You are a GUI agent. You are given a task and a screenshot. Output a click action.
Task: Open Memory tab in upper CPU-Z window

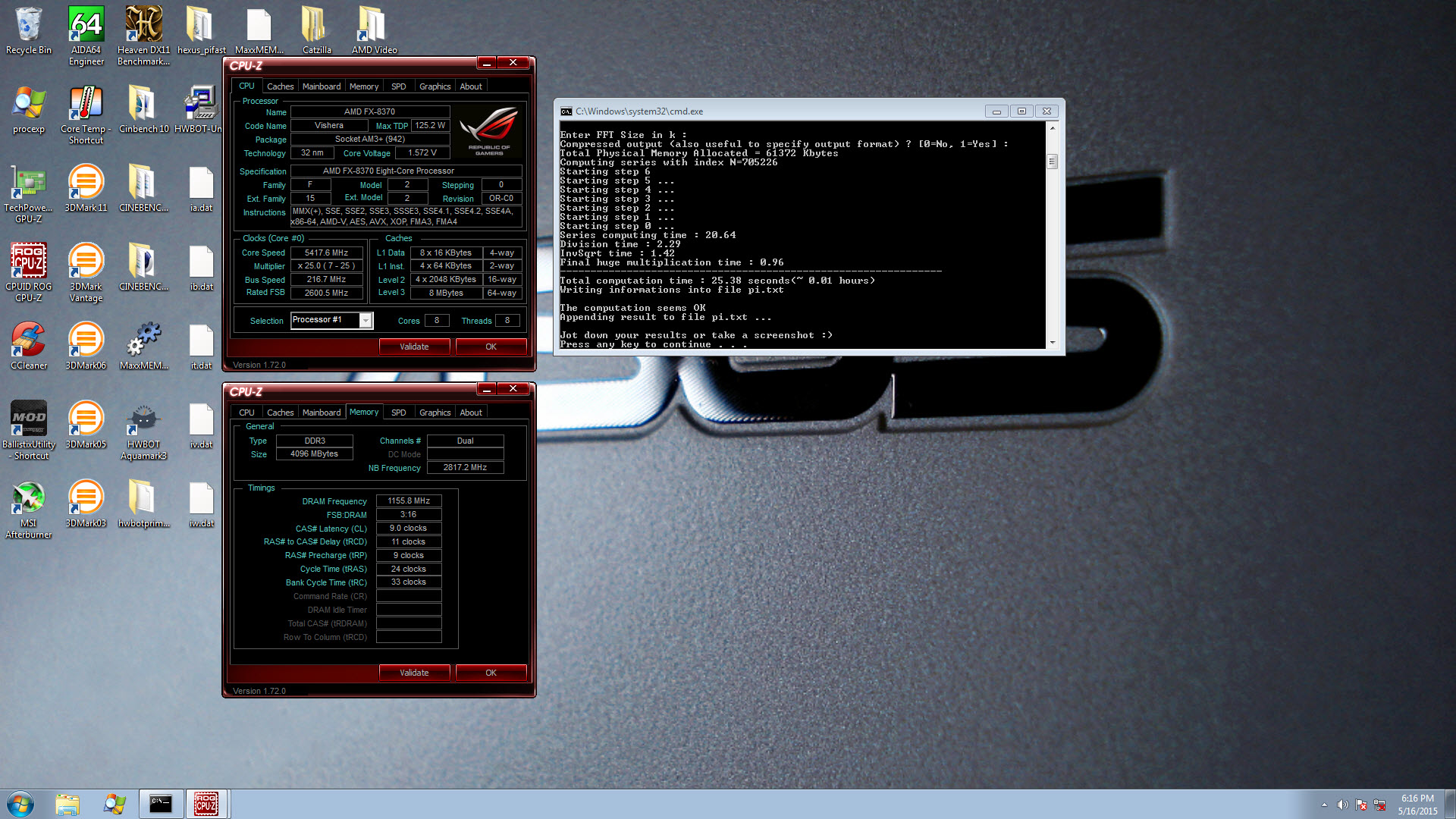tap(364, 86)
